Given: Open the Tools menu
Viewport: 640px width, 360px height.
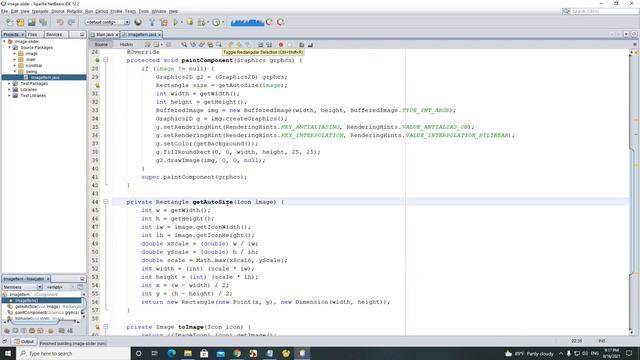Looking at the screenshot, I should point(144,11).
